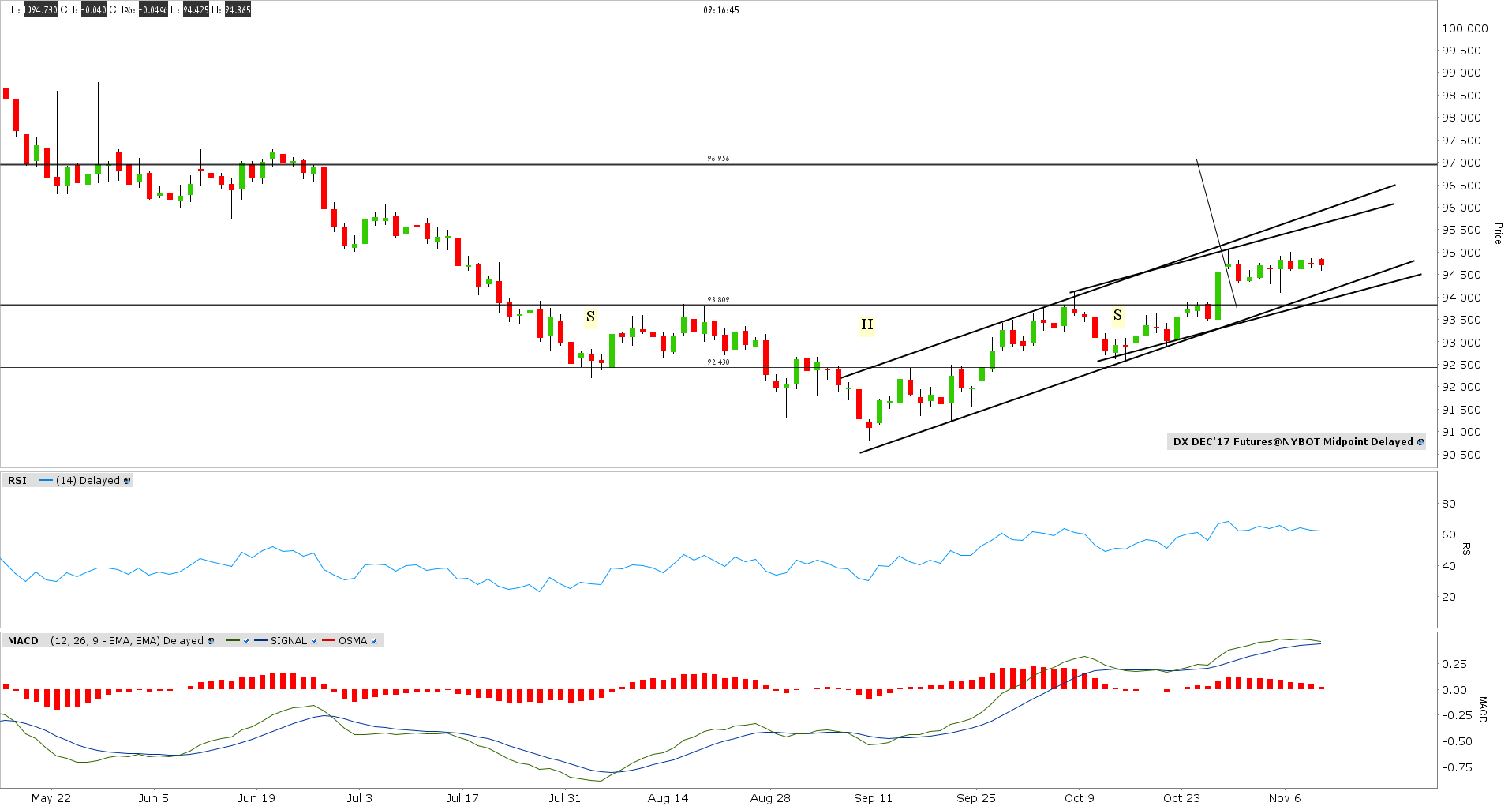
Task: Select the MACD indicator title
Action: (23, 641)
